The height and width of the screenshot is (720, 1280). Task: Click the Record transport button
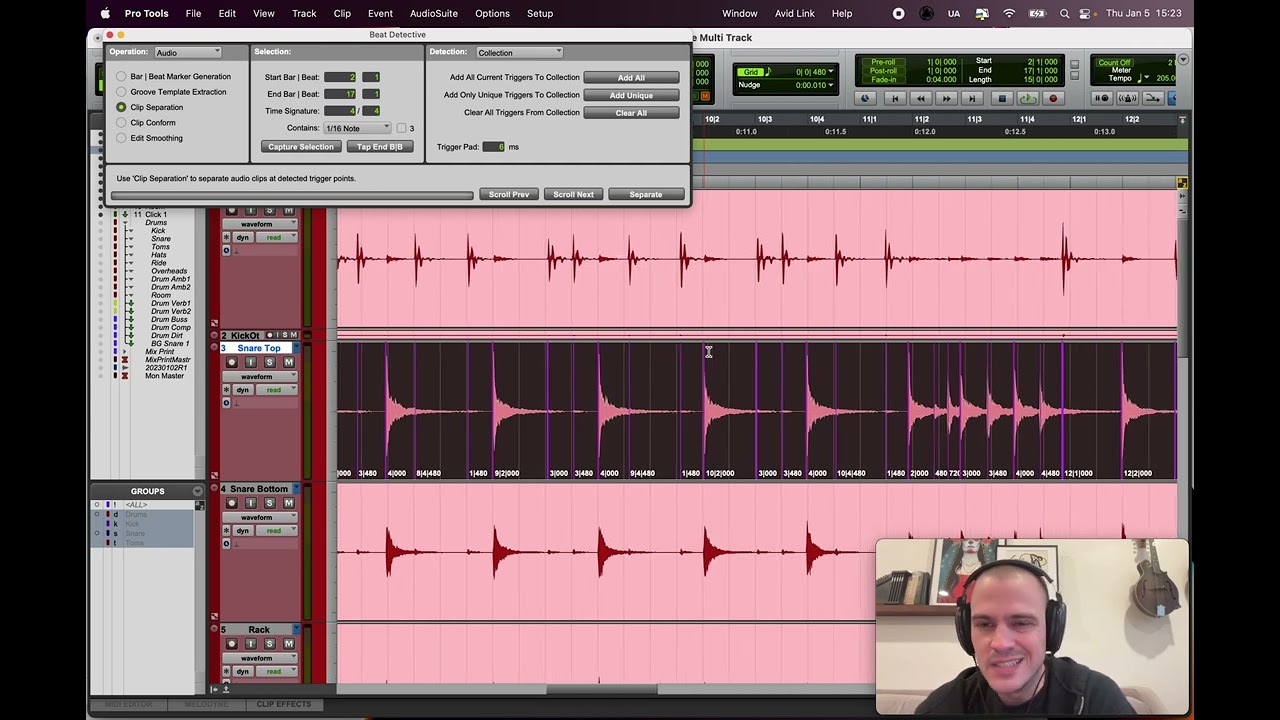(1053, 98)
